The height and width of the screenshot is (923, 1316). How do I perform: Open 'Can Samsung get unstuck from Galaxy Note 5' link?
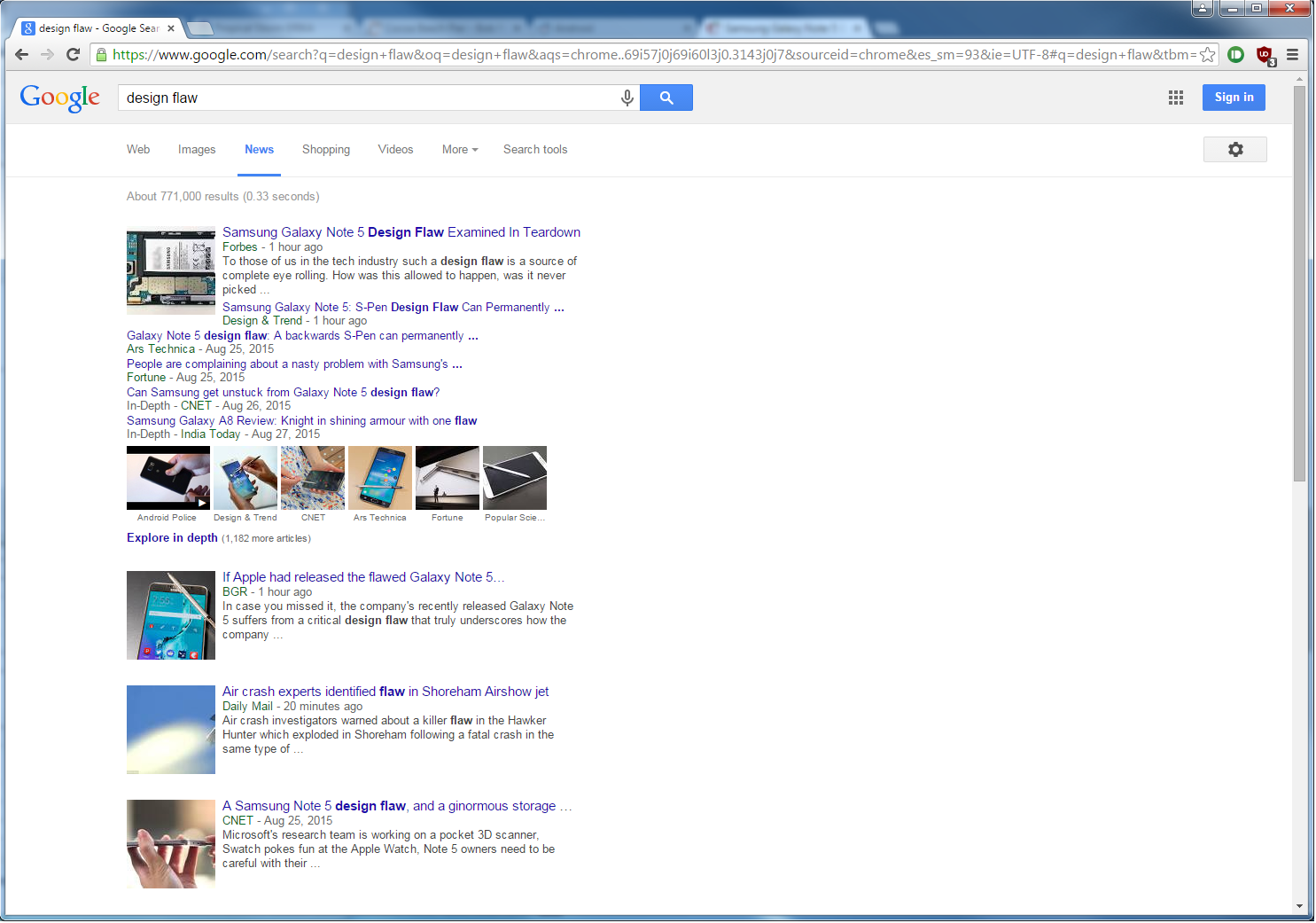coord(283,393)
